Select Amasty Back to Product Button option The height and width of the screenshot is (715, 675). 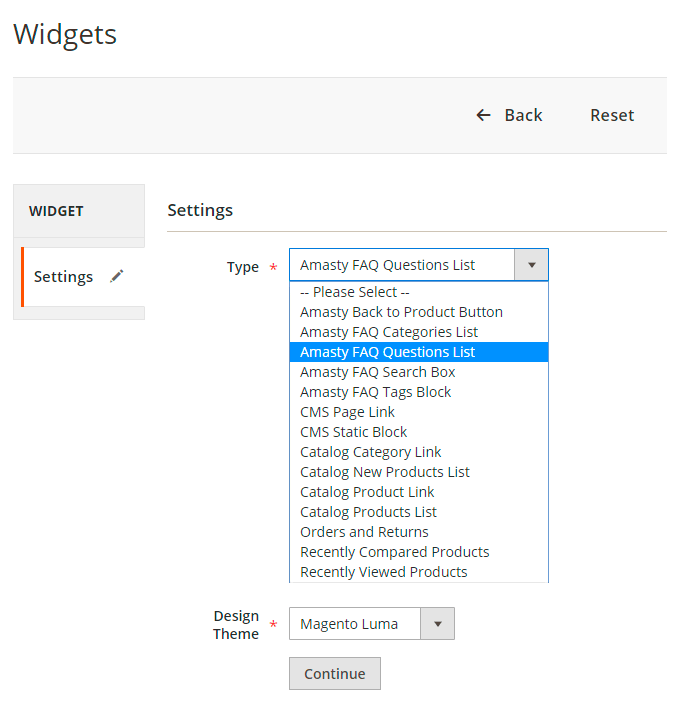click(419, 312)
